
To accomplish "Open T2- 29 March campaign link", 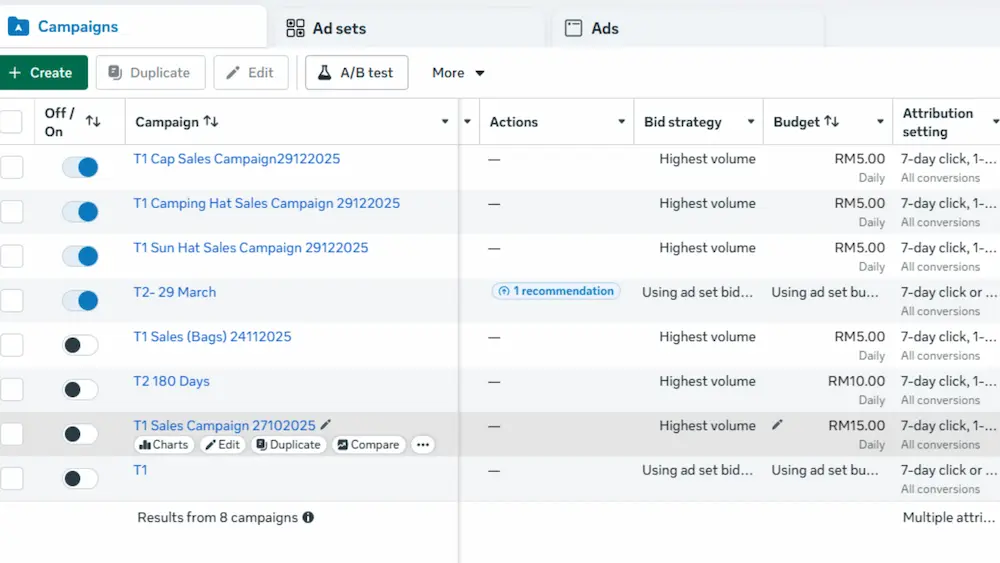I will [x=175, y=292].
